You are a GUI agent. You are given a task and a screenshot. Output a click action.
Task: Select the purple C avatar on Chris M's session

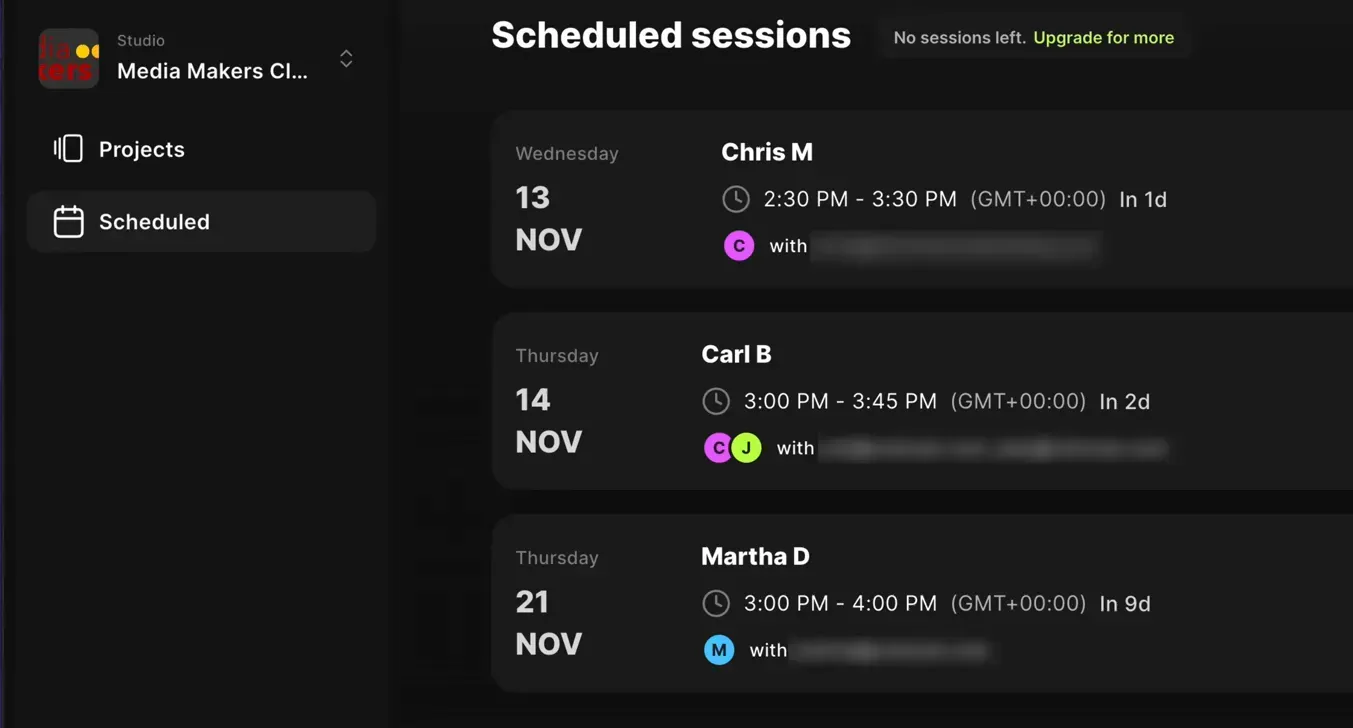pyautogui.click(x=738, y=245)
